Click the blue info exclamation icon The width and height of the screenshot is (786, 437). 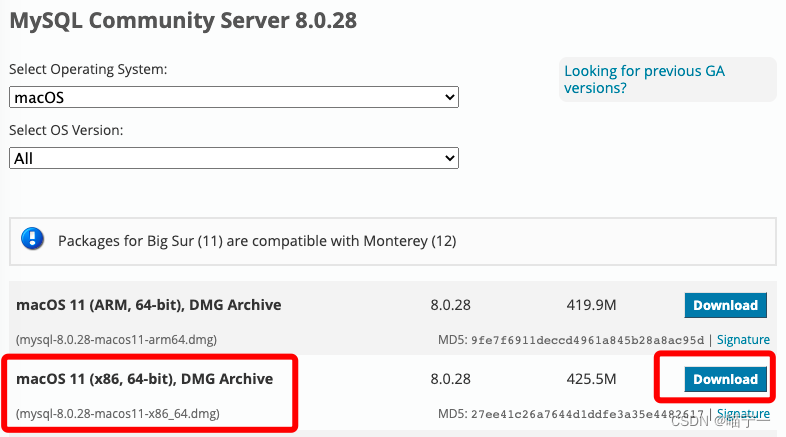point(33,239)
